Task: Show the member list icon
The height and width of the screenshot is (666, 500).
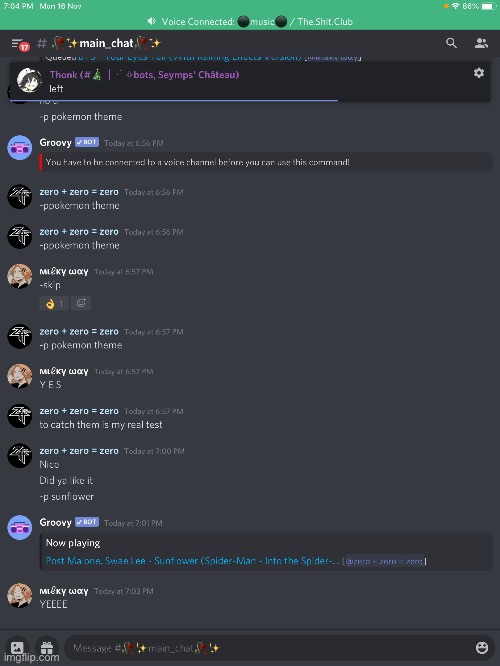Action: click(x=481, y=43)
